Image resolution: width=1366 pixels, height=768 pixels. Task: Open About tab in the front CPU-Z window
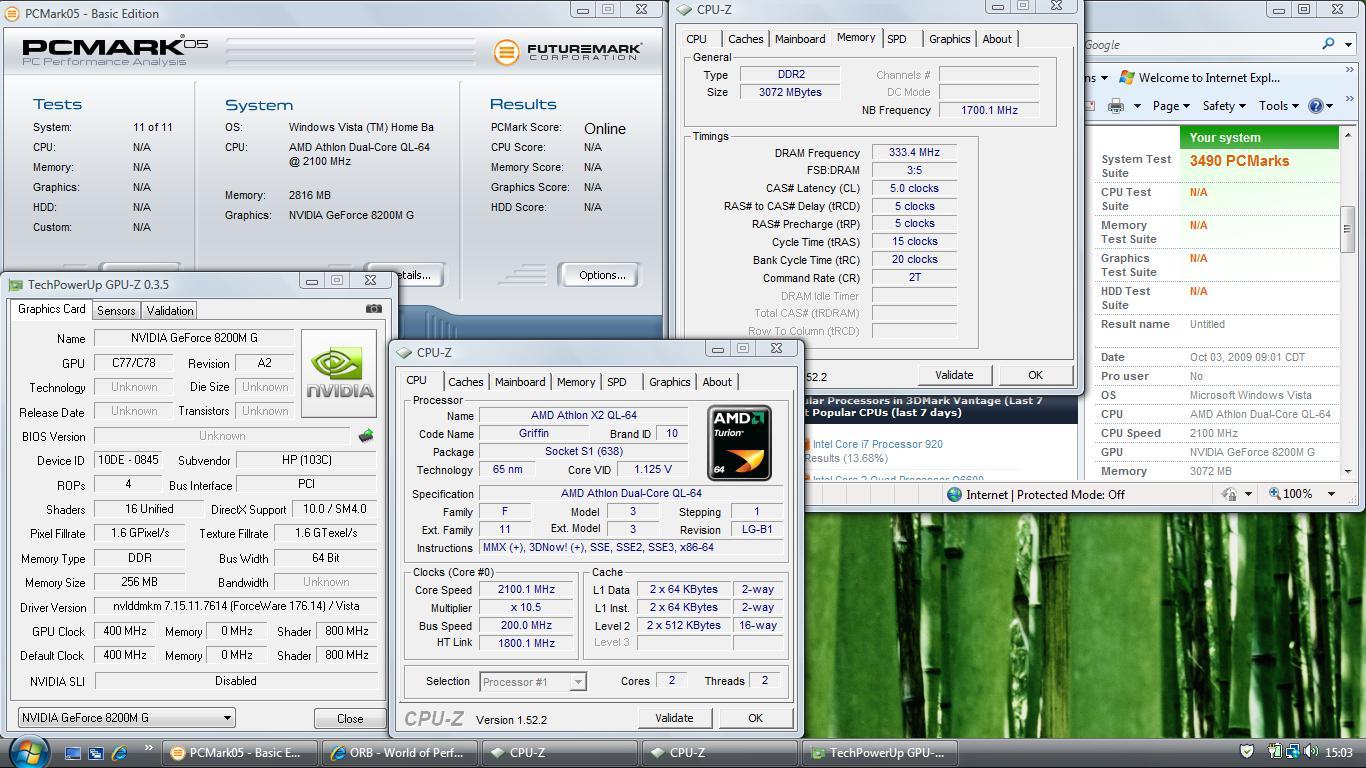[x=717, y=382]
